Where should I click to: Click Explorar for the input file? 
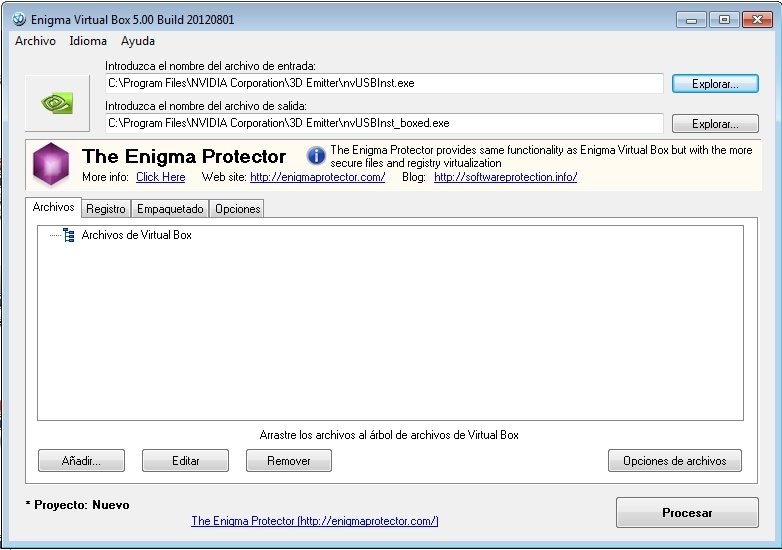pos(715,84)
